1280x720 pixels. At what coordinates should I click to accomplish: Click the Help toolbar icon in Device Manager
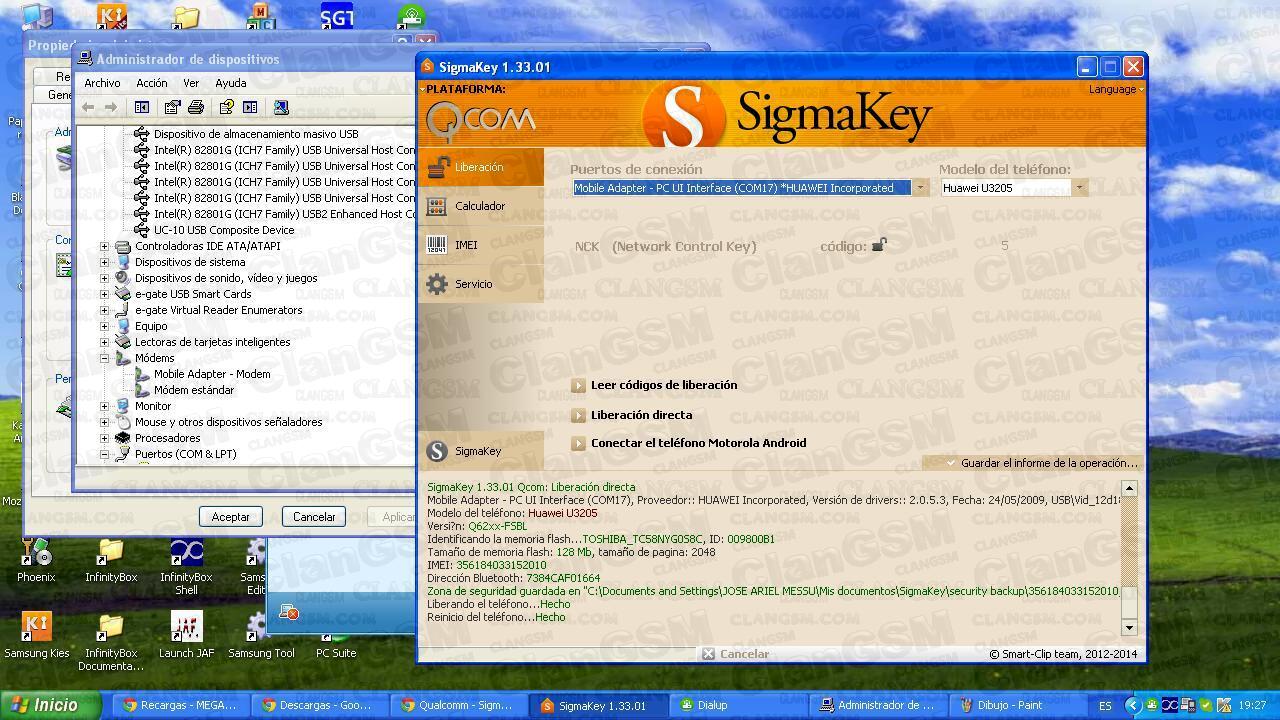tap(226, 107)
